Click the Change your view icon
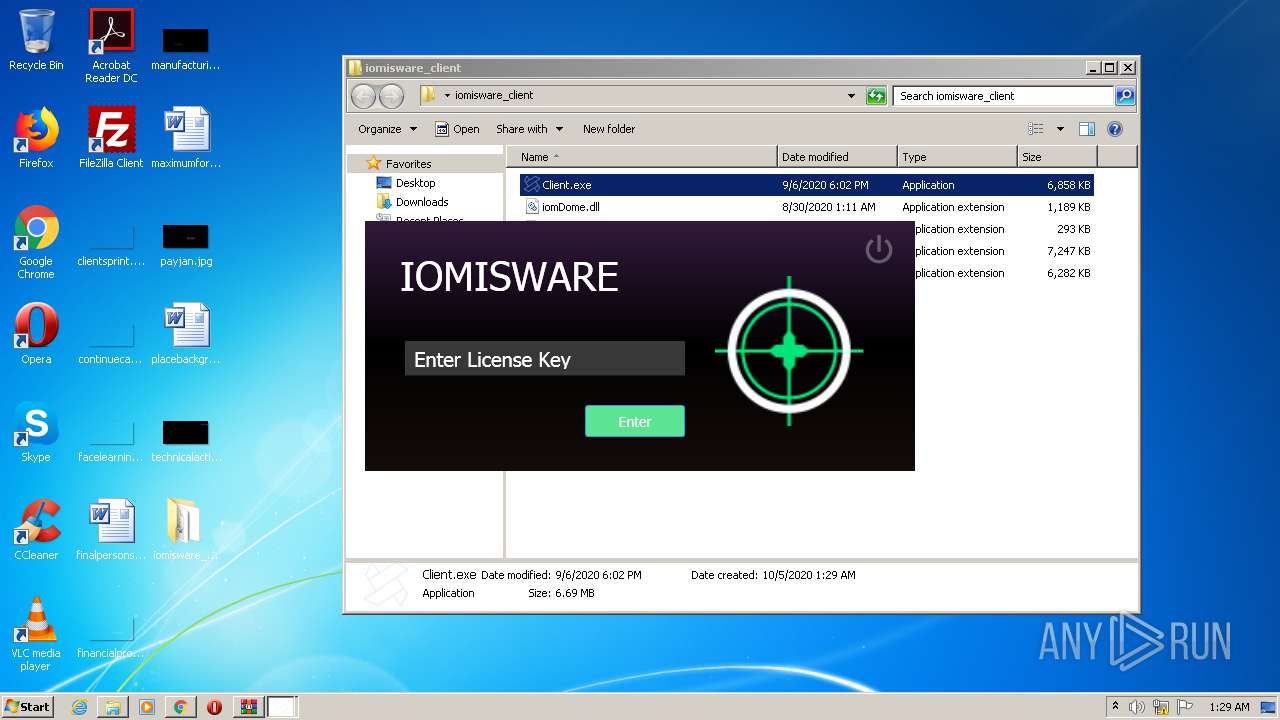 1036,129
